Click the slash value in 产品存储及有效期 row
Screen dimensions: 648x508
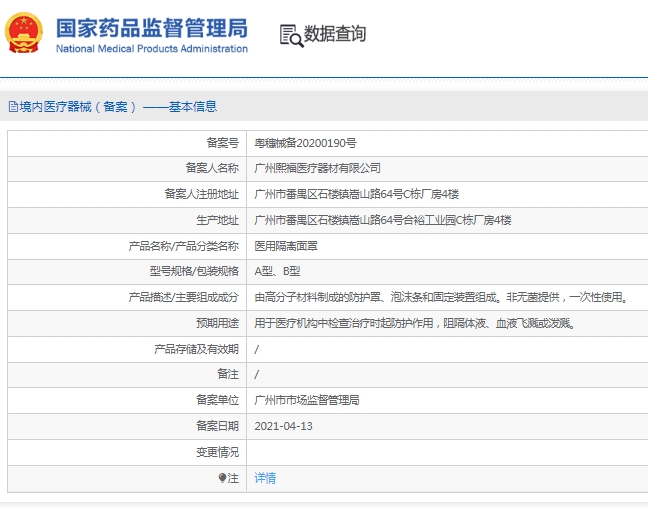coord(257,350)
